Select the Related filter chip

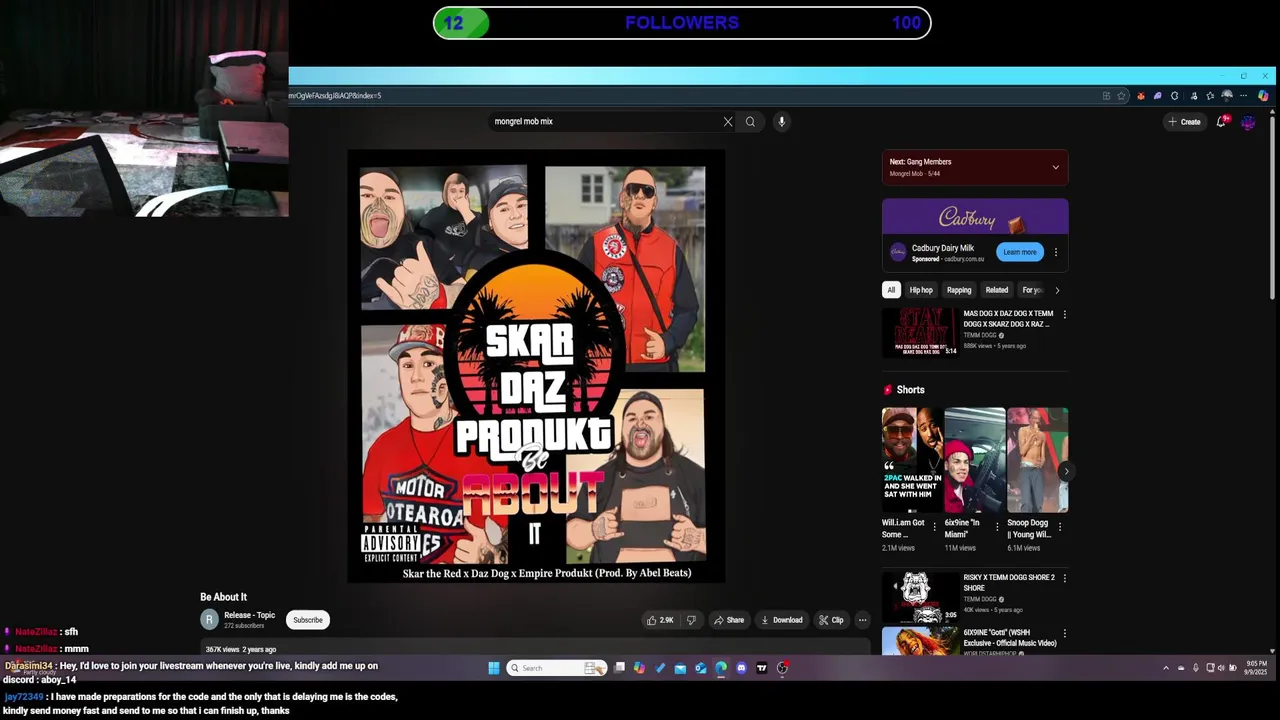[x=997, y=290]
